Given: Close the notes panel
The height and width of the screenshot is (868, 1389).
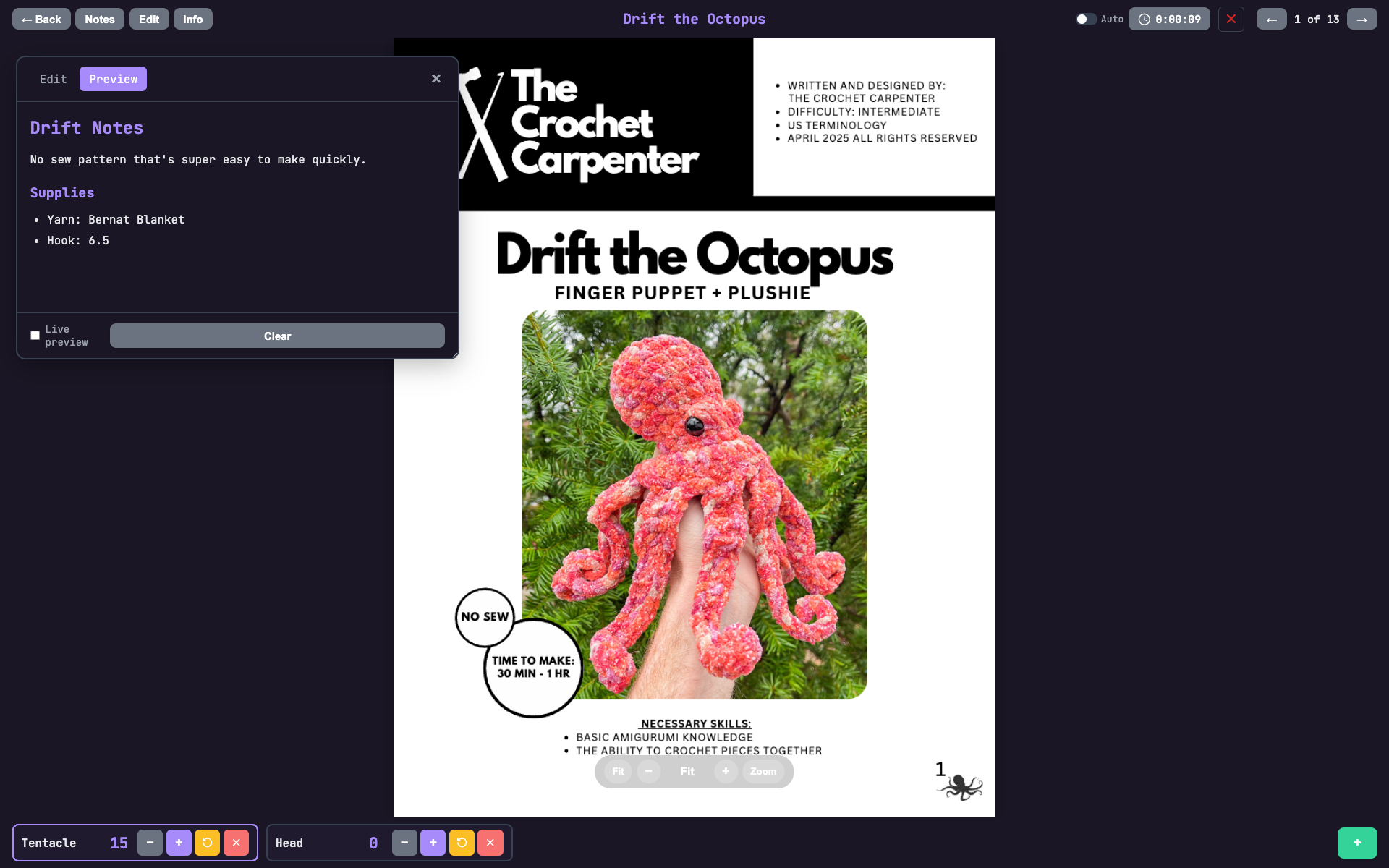Looking at the screenshot, I should 436,79.
